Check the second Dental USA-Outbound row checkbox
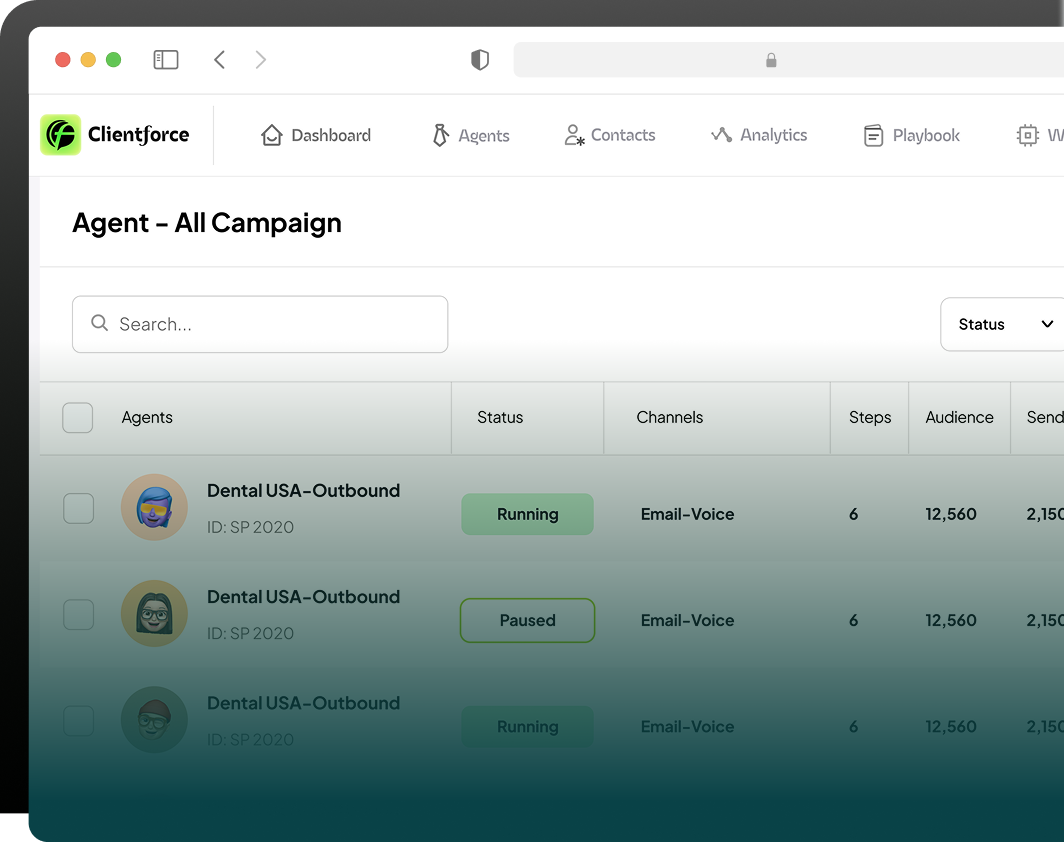 pyautogui.click(x=79, y=615)
